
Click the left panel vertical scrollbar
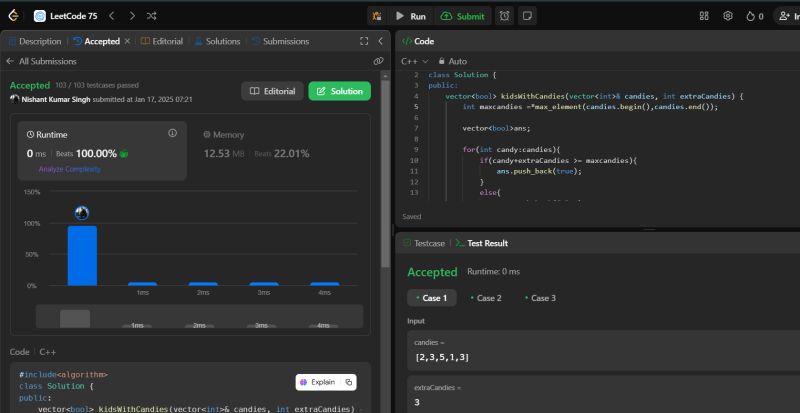pyautogui.click(x=386, y=174)
